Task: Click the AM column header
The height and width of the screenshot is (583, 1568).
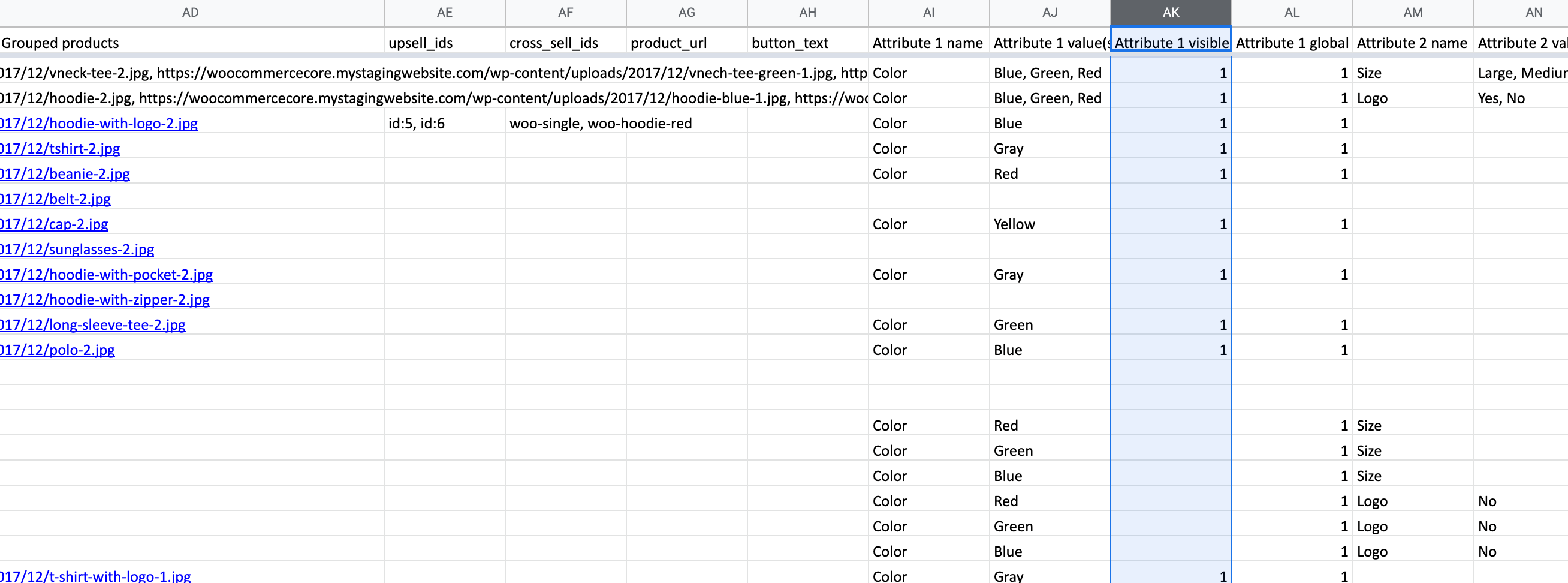Action: click(1413, 13)
